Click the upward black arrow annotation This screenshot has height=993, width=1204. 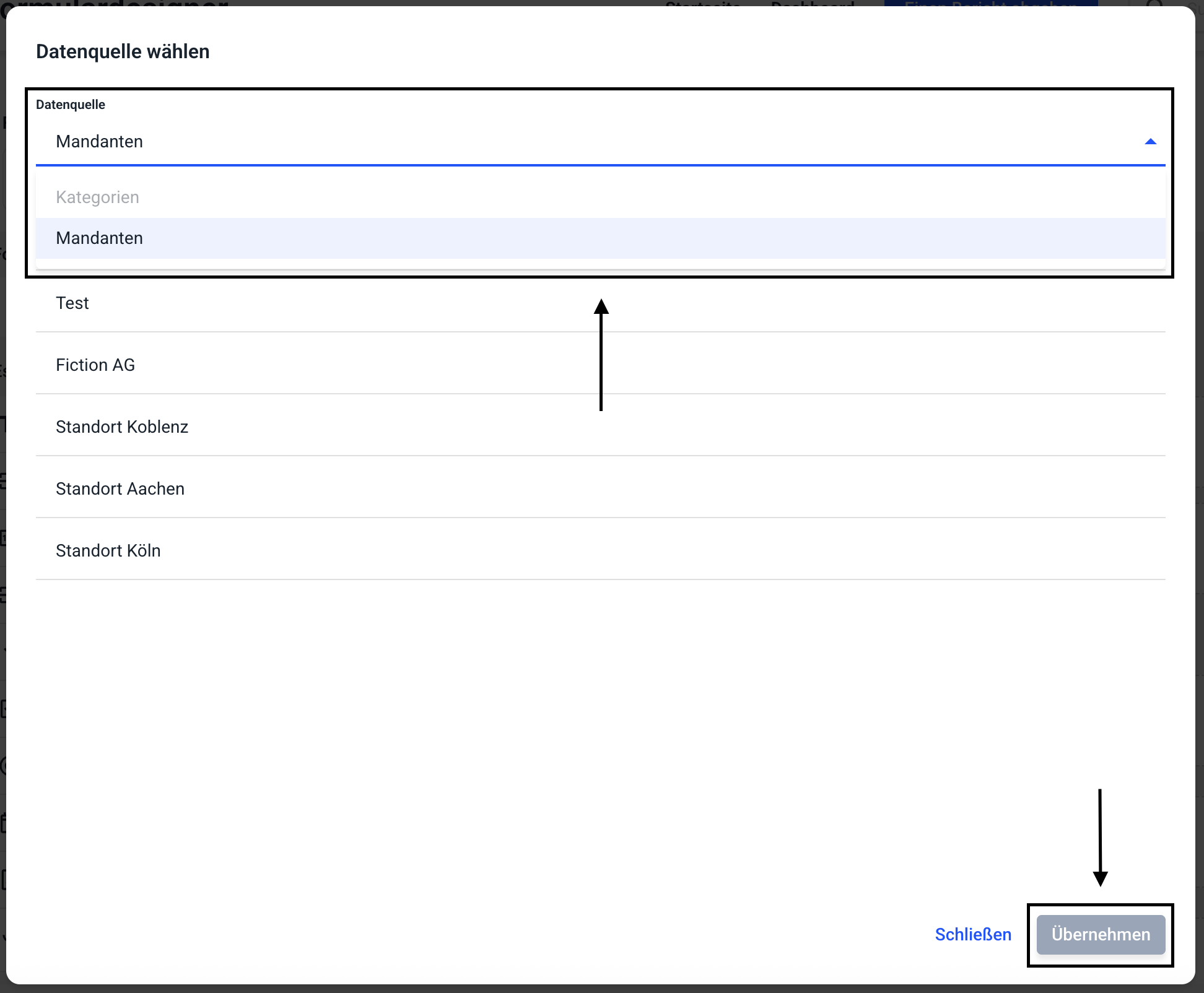click(x=601, y=355)
